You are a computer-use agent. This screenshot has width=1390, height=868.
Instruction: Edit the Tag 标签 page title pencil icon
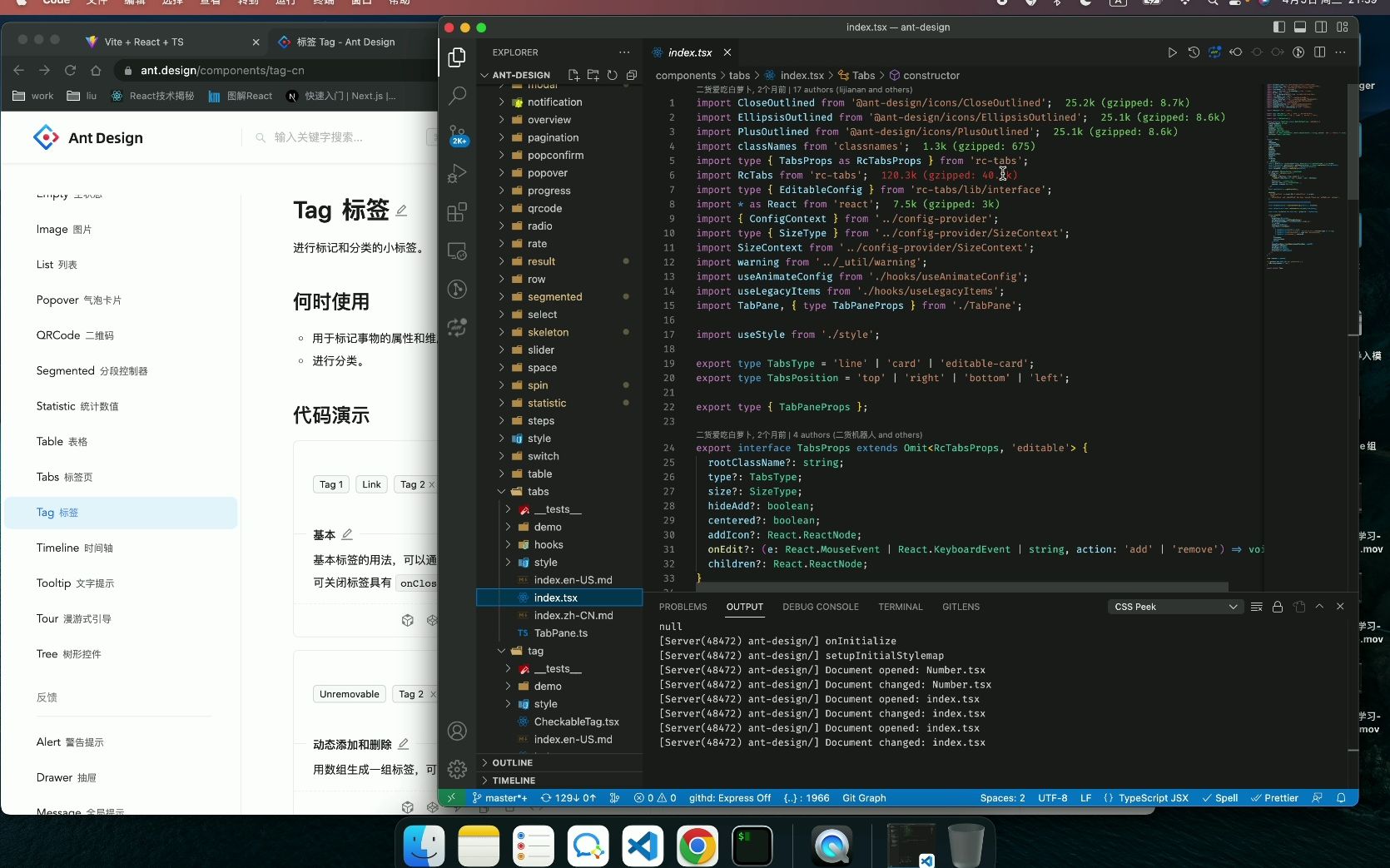401,211
